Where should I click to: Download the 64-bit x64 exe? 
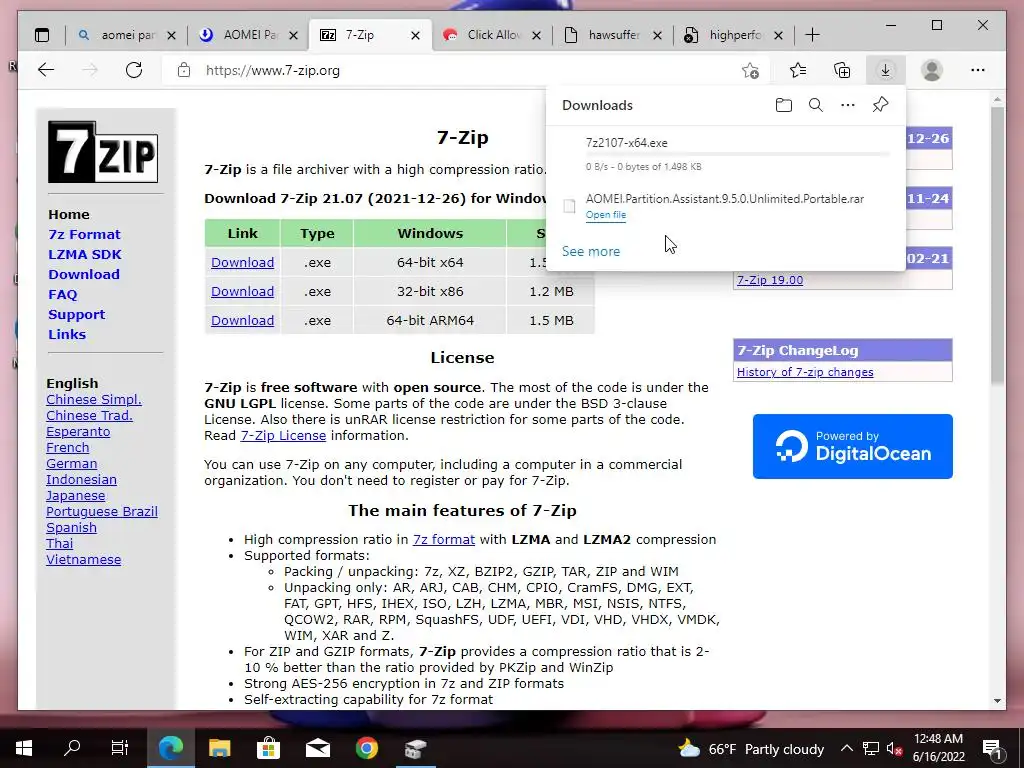tap(242, 263)
